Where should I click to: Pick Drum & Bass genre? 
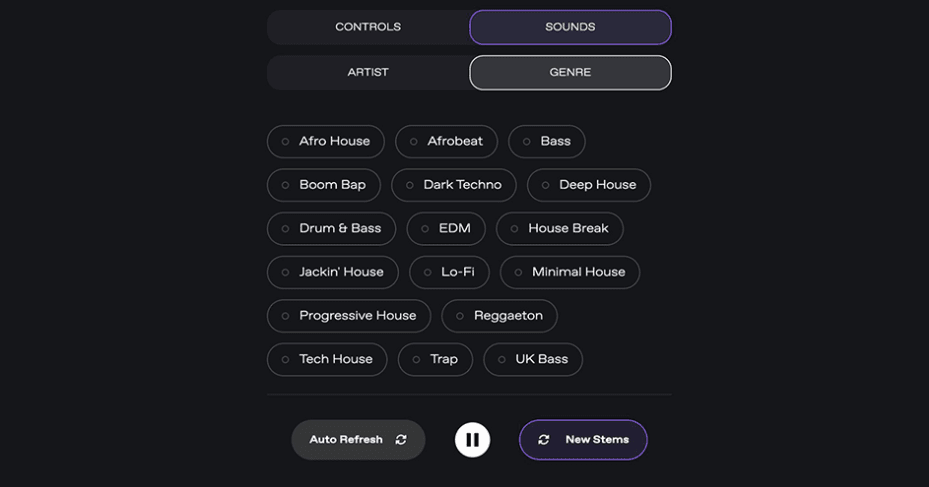(331, 228)
